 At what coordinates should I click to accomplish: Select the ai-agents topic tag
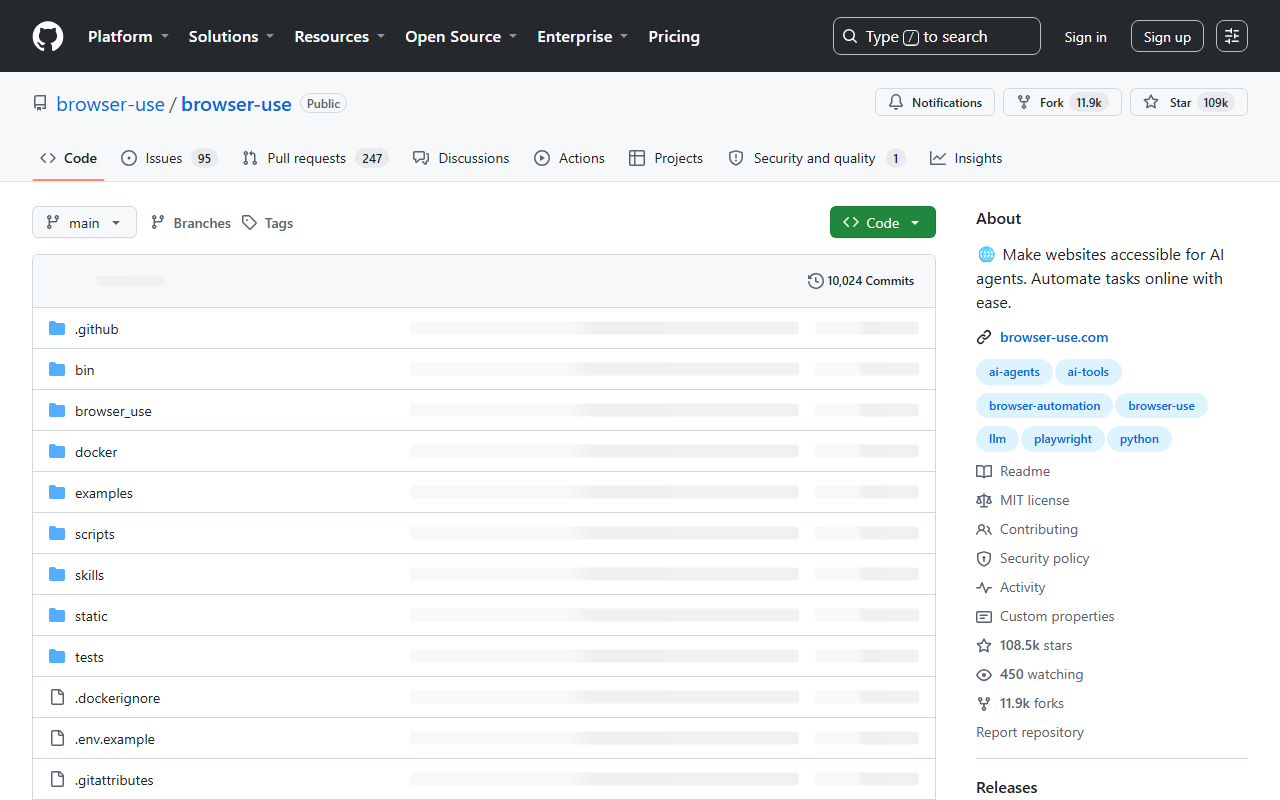pos(1014,372)
